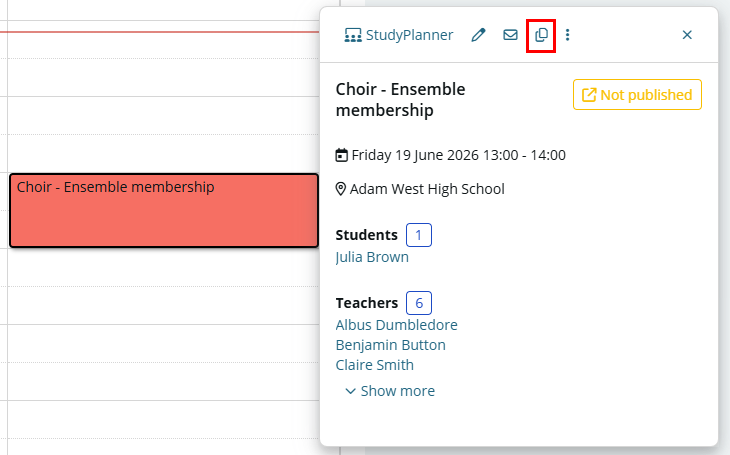Click the calendar icon beside the date

tap(341, 155)
